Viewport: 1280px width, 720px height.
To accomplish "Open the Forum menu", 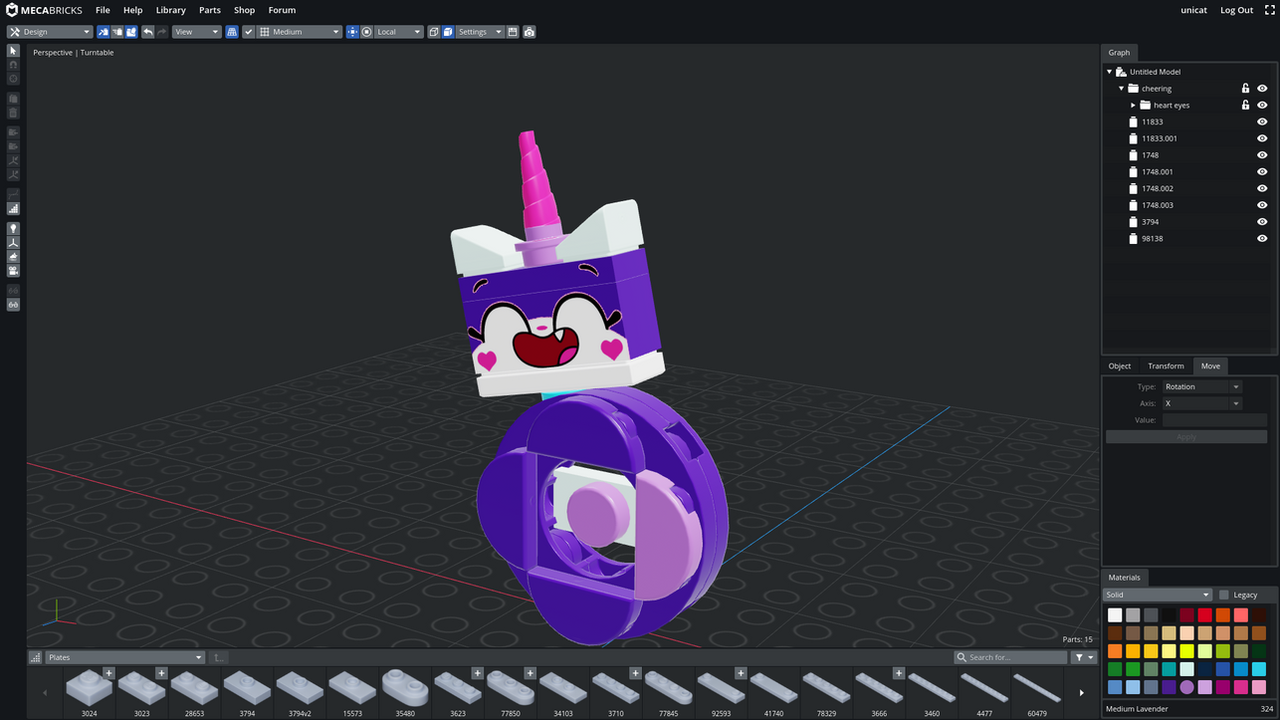I will 282,10.
